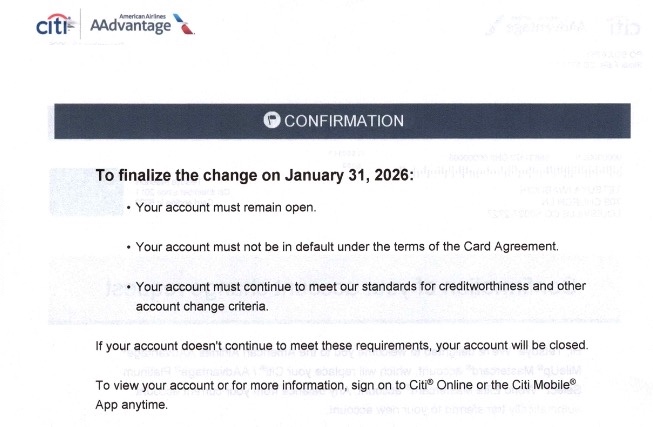
Task: Click the American Airlines eagle emblem
Action: click(x=181, y=25)
